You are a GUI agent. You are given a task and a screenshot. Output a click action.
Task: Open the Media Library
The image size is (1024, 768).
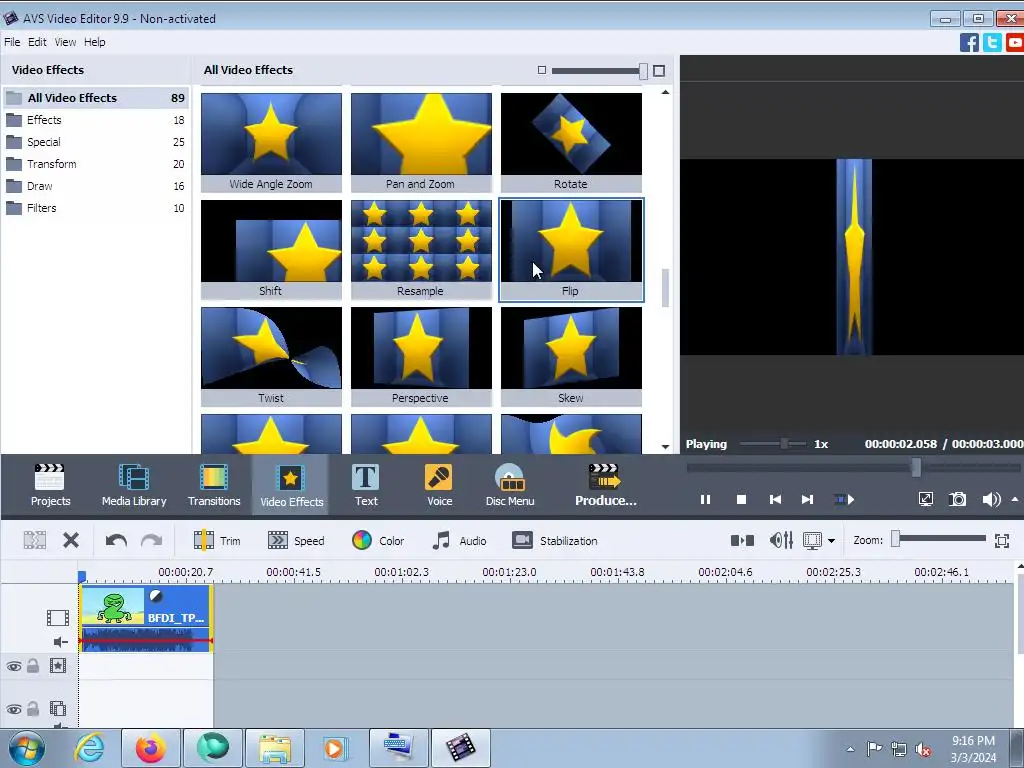point(134,485)
